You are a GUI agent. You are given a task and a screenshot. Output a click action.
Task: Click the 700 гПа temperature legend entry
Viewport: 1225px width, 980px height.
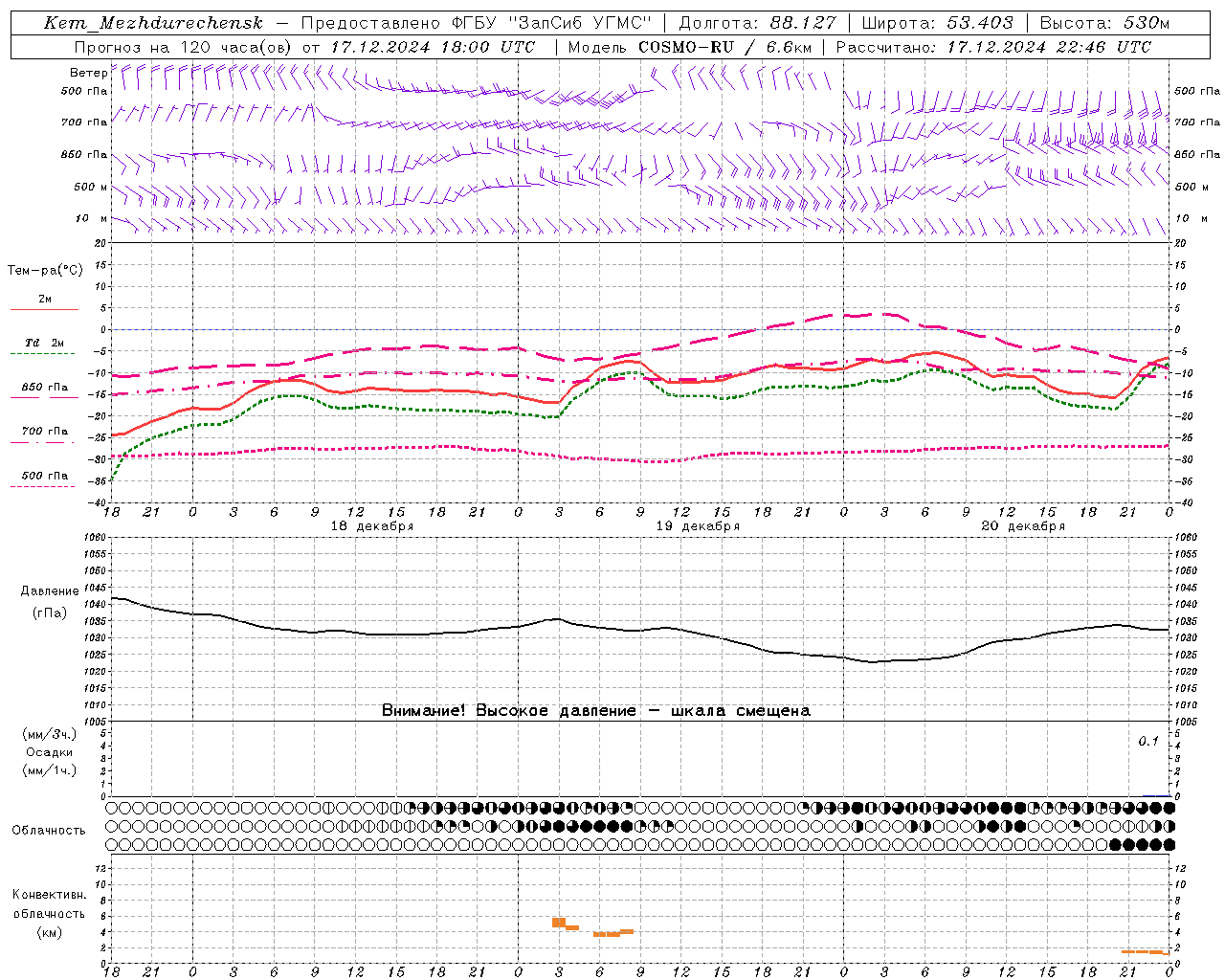45,432
